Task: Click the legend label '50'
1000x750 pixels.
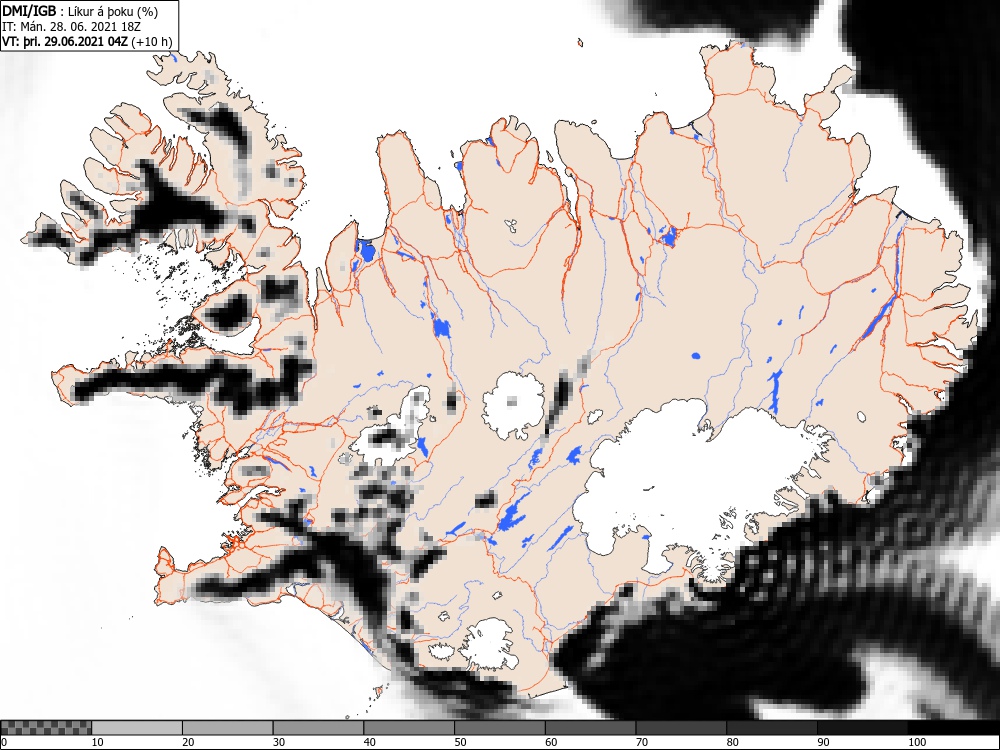Action: tap(460, 742)
